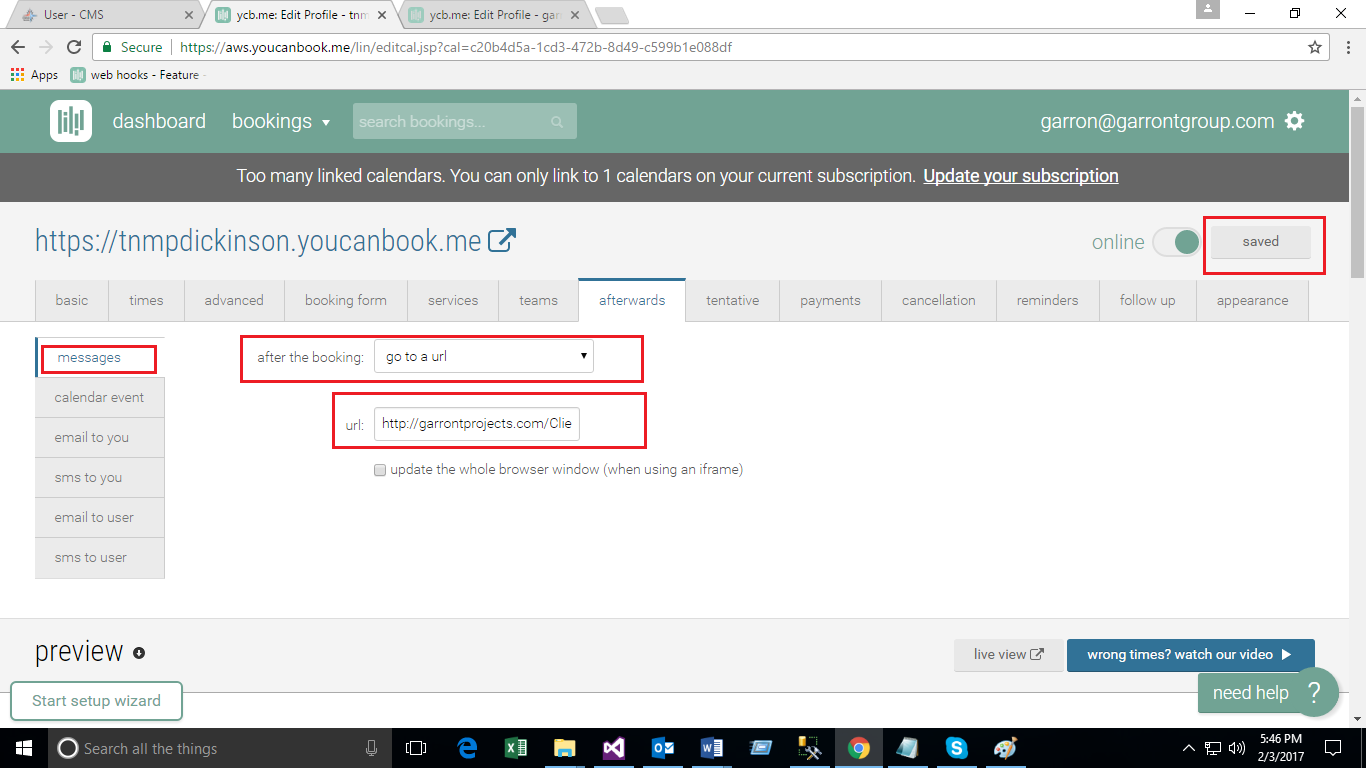
Task: Open booking page via external link icon
Action: tap(502, 241)
